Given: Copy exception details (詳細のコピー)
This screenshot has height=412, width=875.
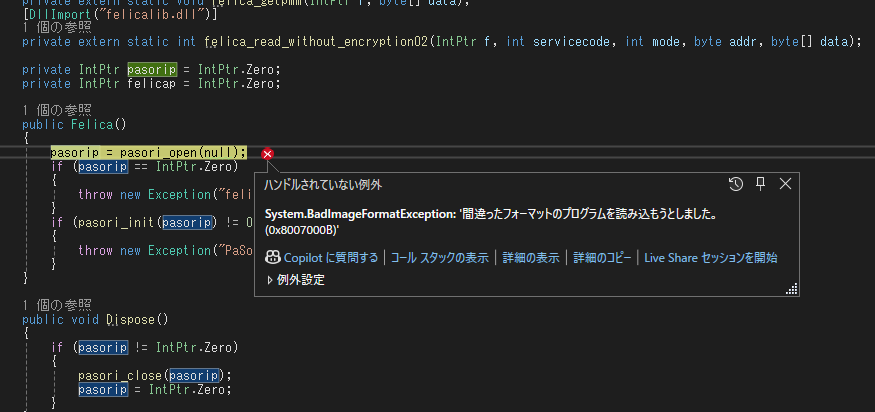Looking at the screenshot, I should [602, 258].
